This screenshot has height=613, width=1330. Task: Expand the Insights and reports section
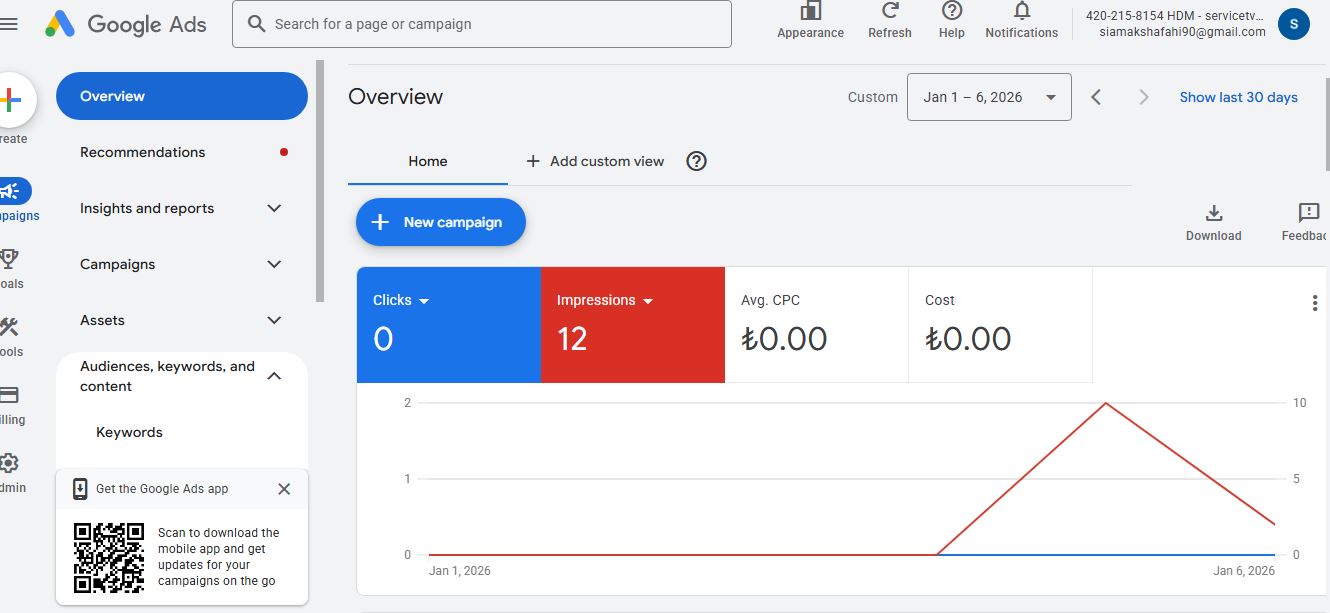(x=274, y=208)
